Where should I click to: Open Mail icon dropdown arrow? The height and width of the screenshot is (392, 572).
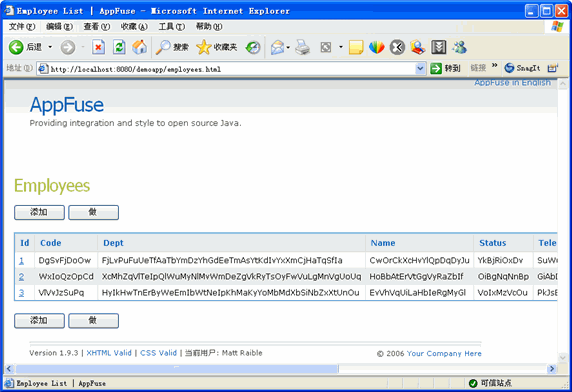tap(288, 47)
